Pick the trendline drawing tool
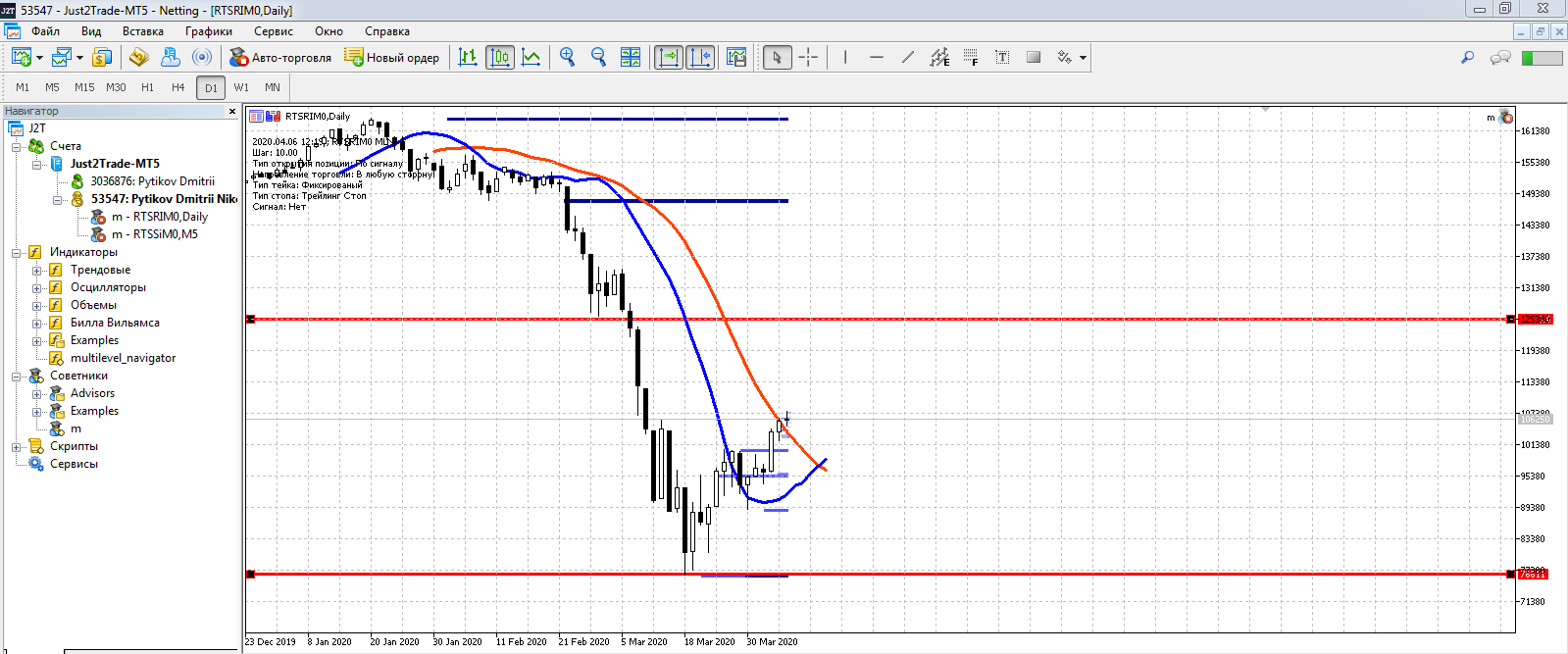 point(908,57)
